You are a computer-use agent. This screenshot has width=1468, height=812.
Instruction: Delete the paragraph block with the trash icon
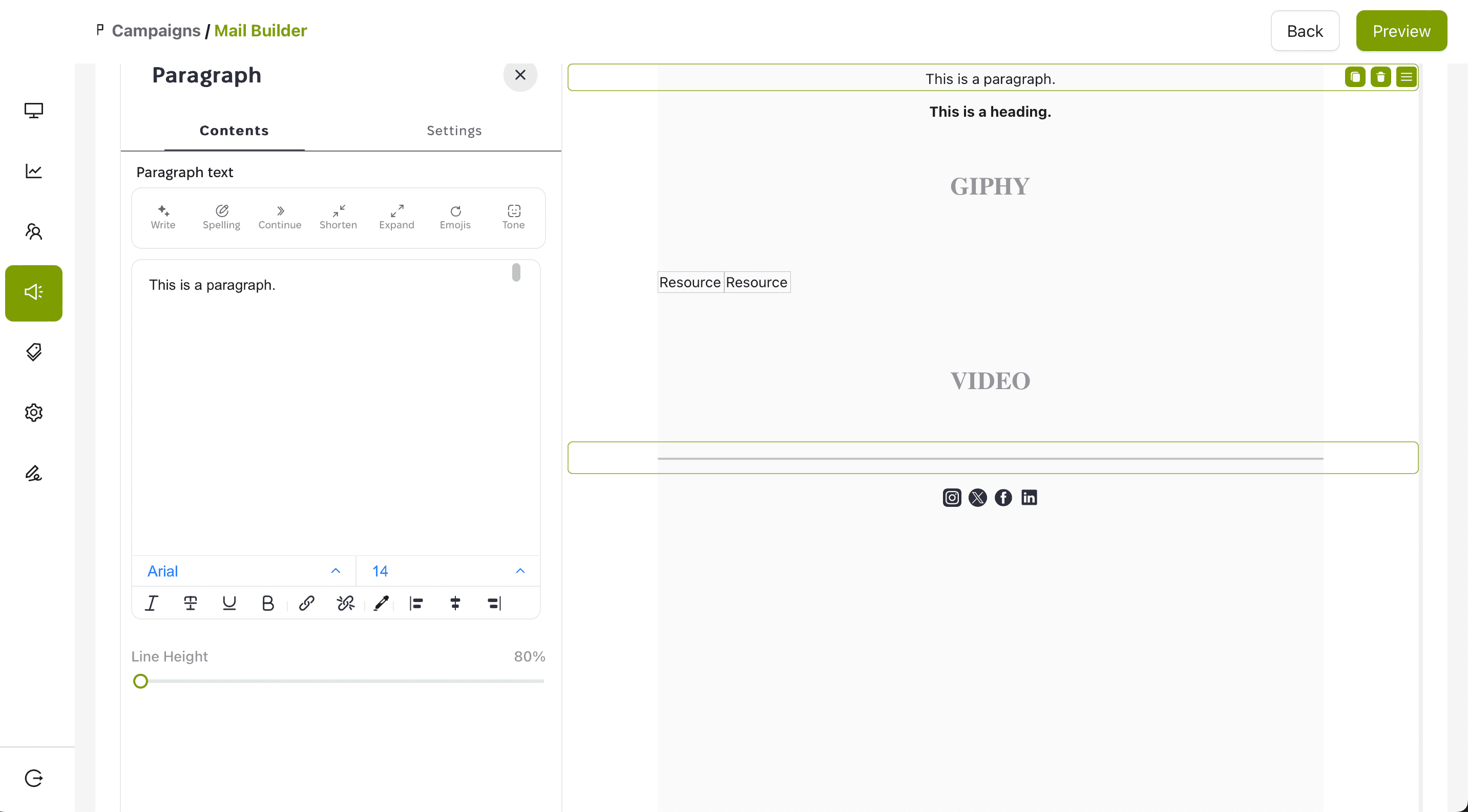(x=1380, y=77)
